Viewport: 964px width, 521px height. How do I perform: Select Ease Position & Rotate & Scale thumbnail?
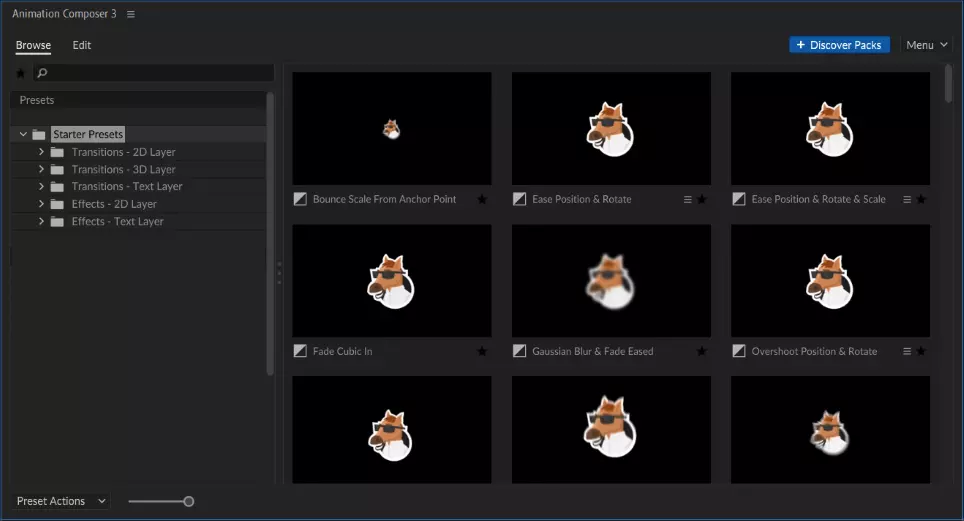click(x=831, y=129)
